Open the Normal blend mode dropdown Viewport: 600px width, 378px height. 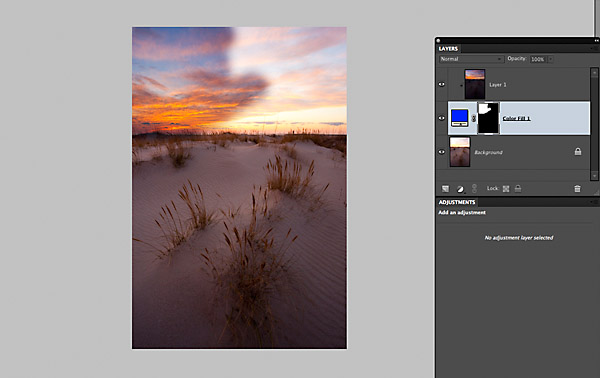tap(471, 59)
